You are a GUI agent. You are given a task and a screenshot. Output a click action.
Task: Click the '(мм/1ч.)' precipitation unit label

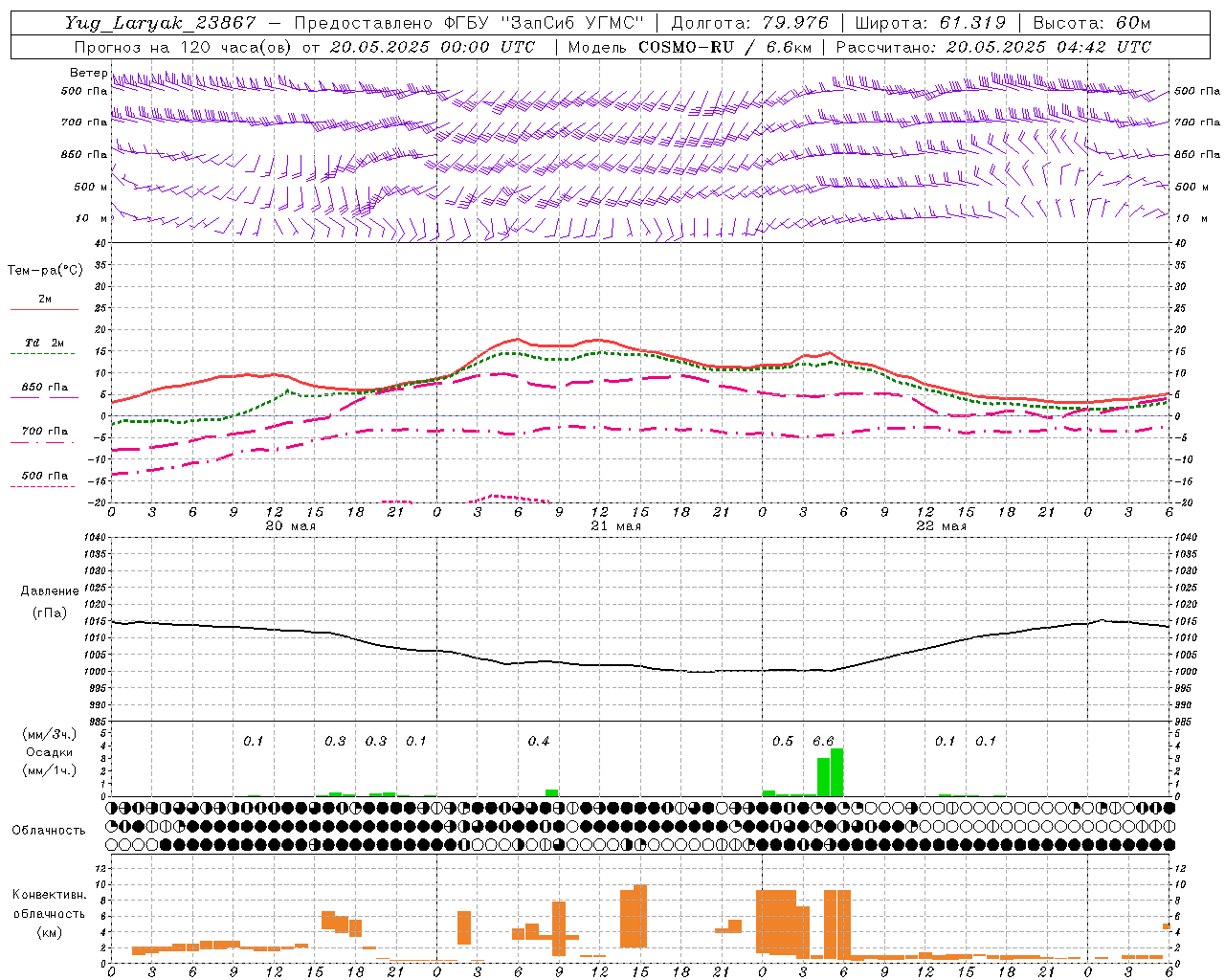(49, 770)
